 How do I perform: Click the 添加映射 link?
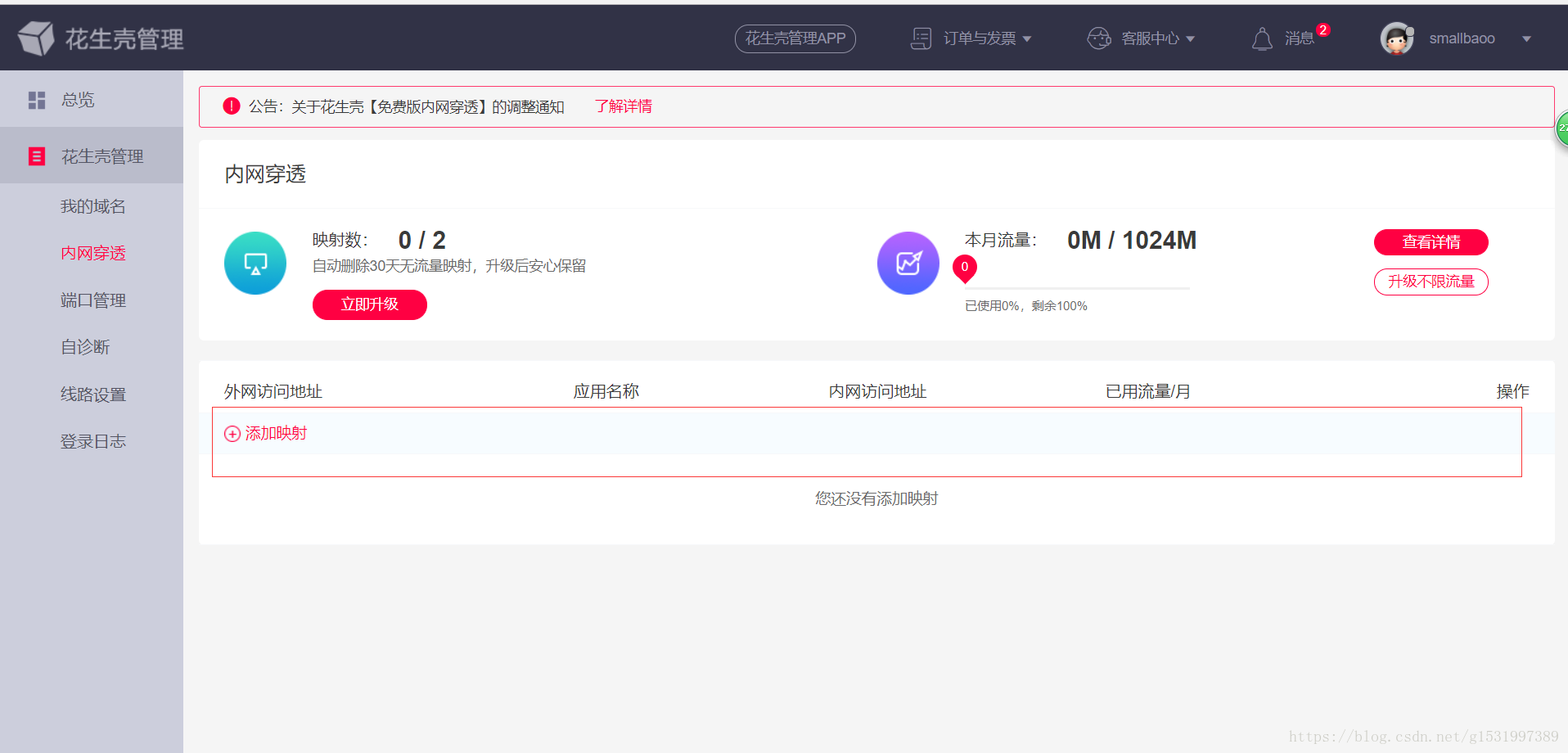pos(276,433)
